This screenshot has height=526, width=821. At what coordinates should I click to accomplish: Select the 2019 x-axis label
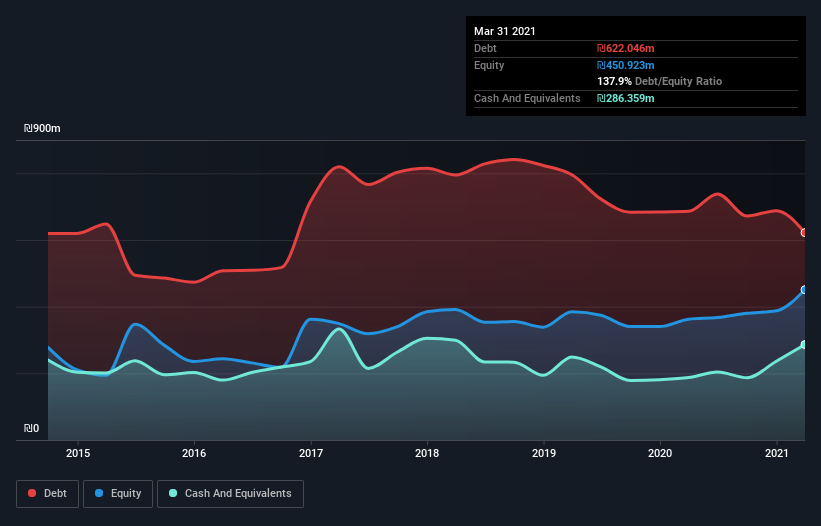pos(544,453)
